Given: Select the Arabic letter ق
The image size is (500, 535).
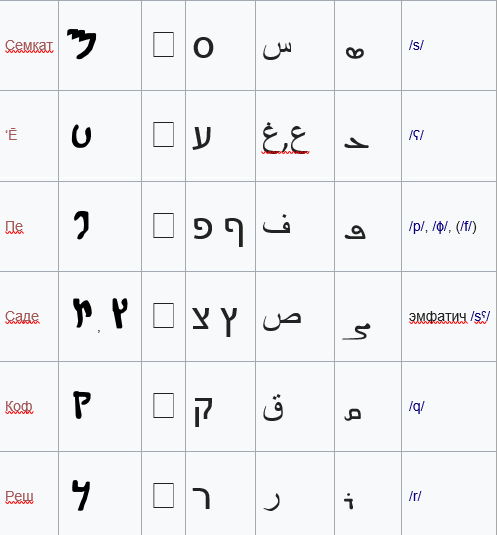Looking at the screenshot, I should 273,407.
